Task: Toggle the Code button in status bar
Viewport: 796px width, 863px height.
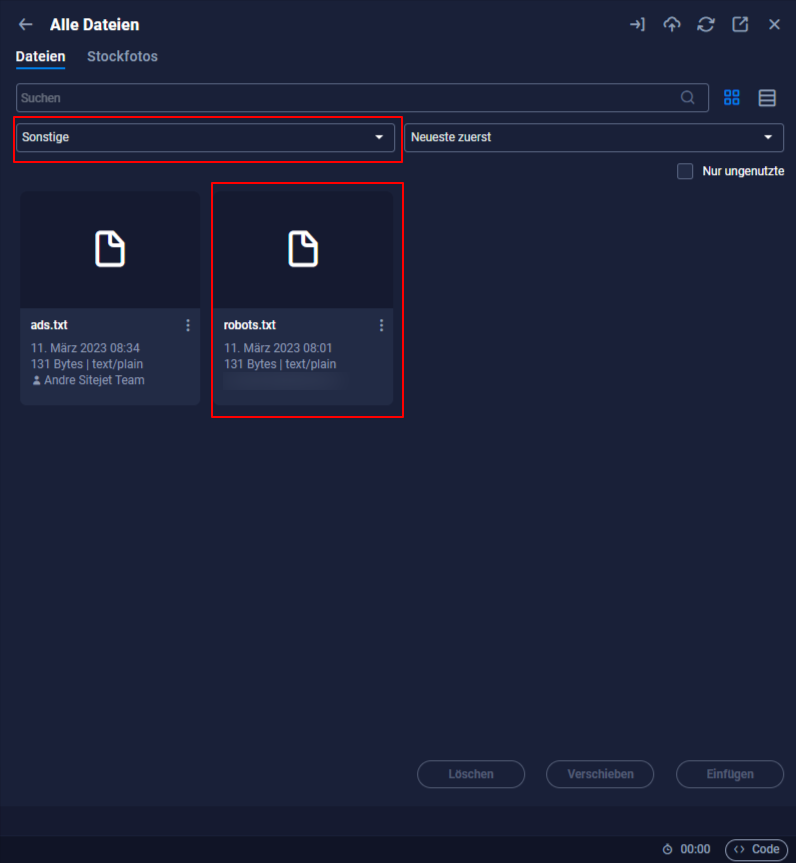Action: (756, 849)
